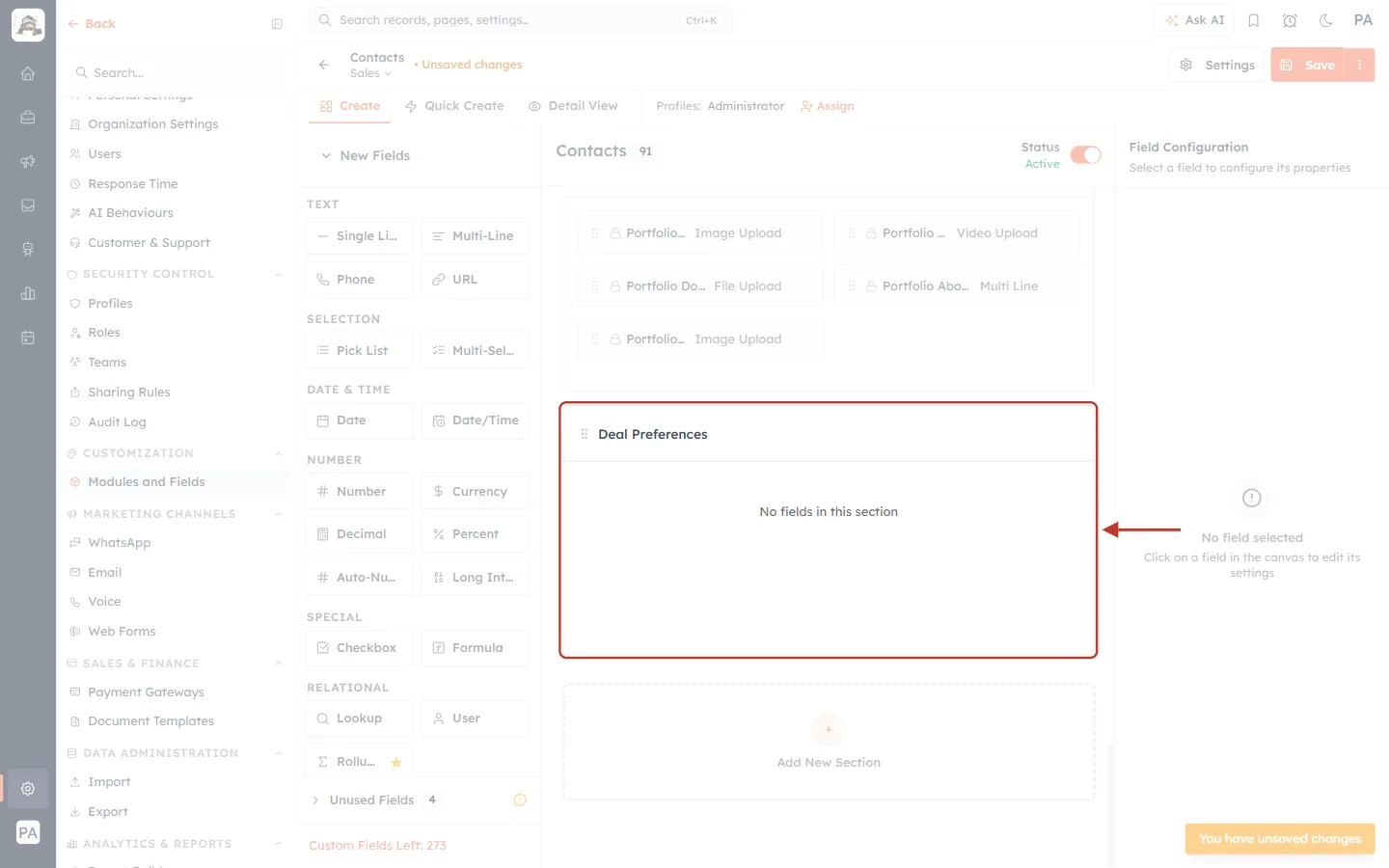
Task: Switch to dark mode moon icon
Action: [x=1326, y=20]
